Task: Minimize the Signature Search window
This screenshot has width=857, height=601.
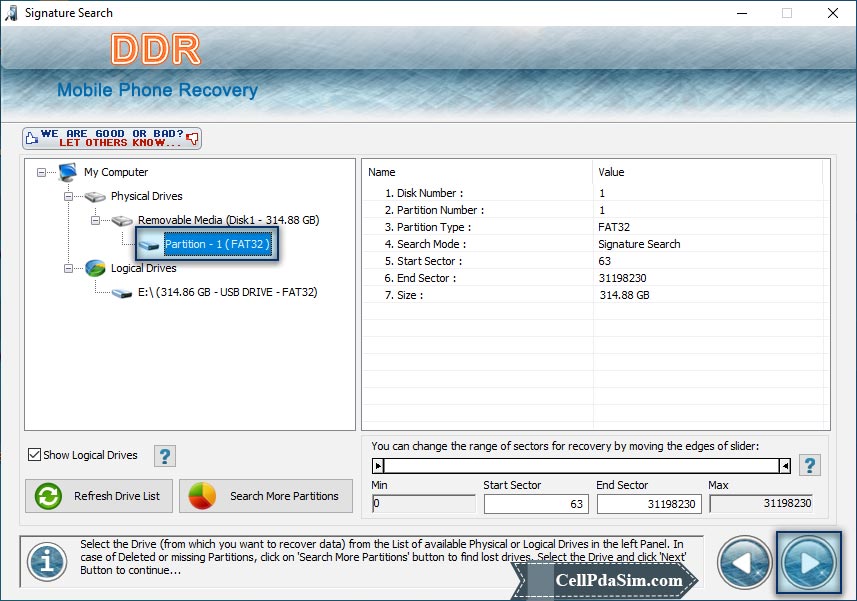Action: [742, 13]
